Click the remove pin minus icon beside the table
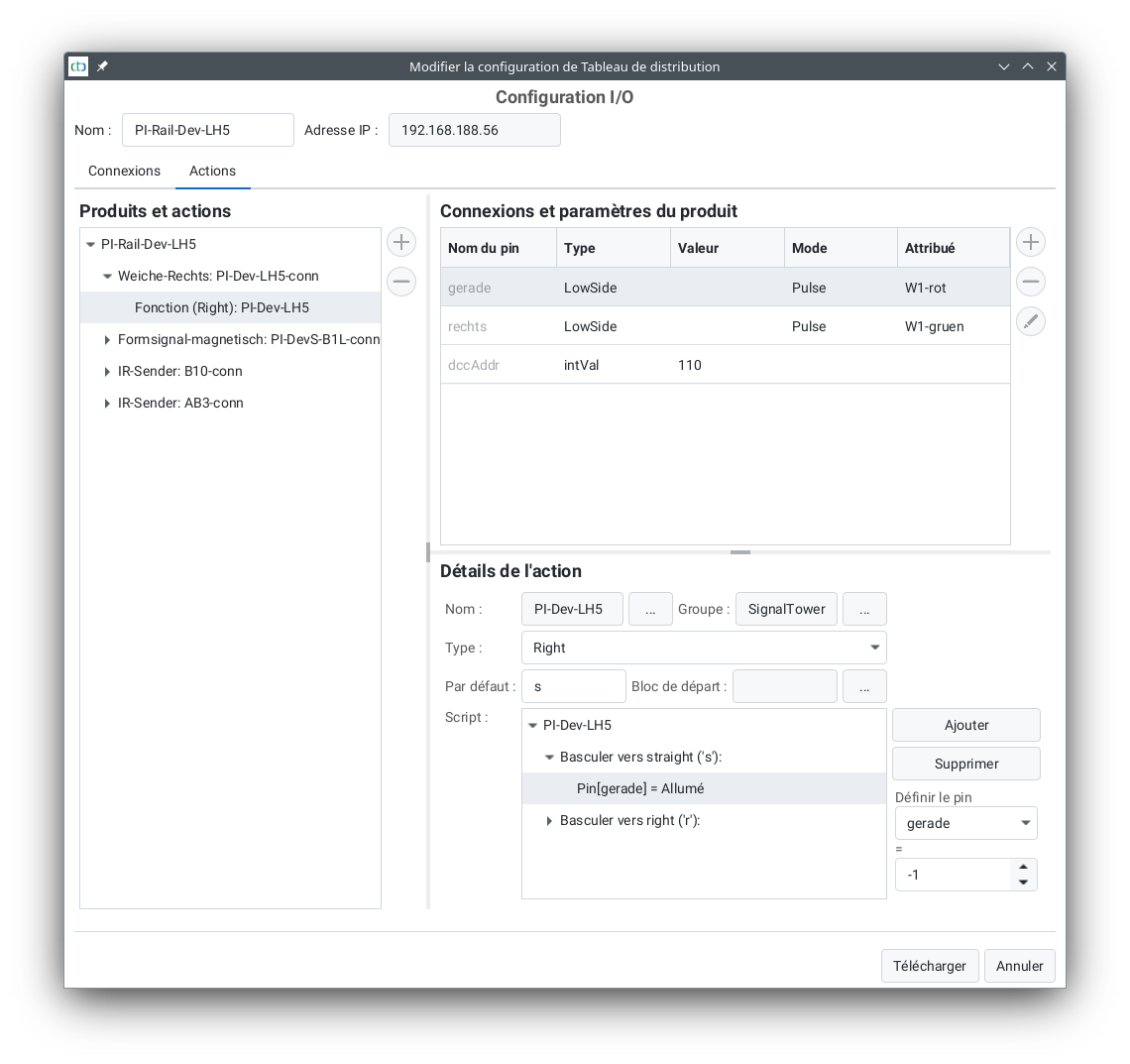Viewport: 1130px width, 1064px height. 1031,282
